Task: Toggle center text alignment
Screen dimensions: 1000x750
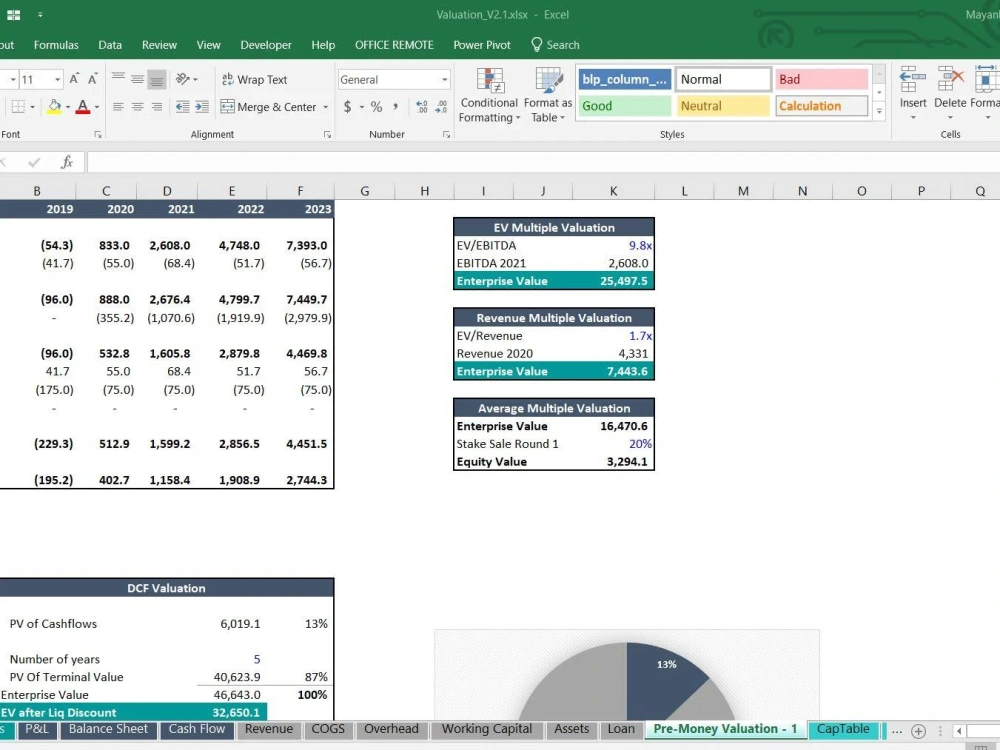Action: 138,106
